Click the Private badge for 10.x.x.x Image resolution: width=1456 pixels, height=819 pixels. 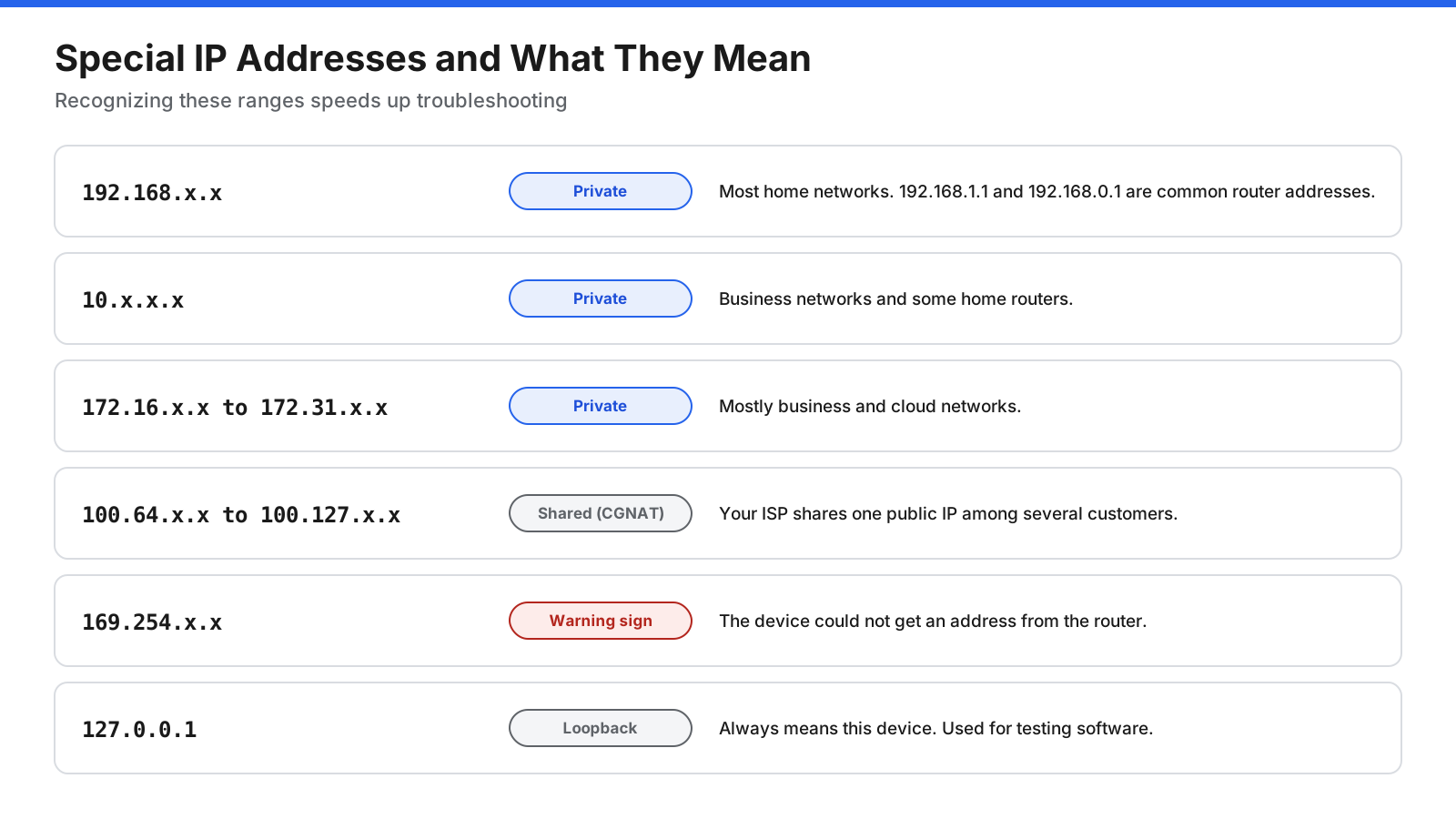click(x=601, y=298)
